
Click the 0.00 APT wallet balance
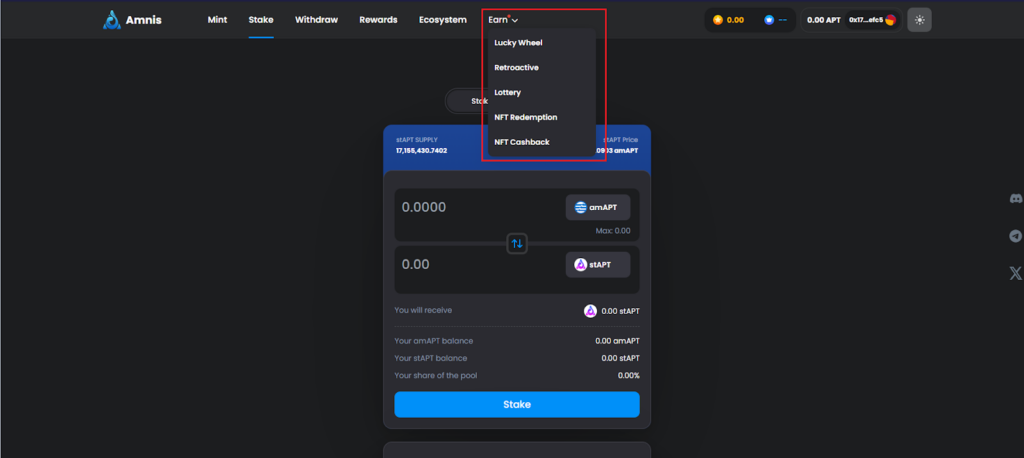click(824, 20)
